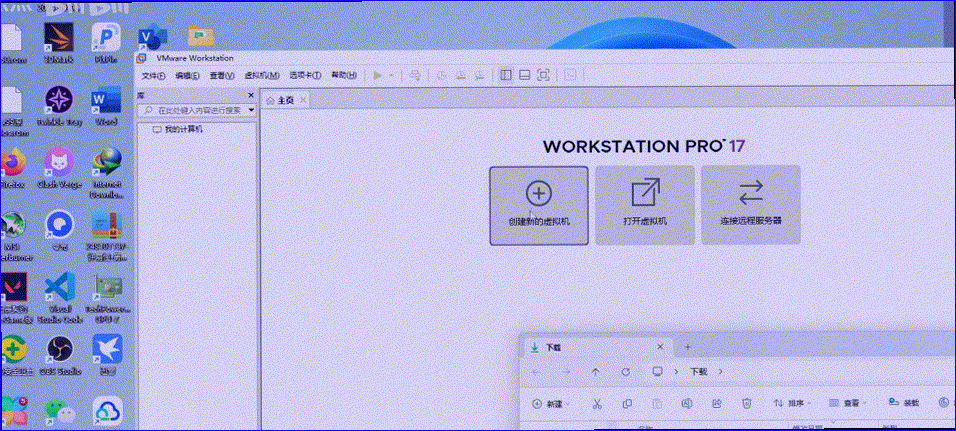Open the 查看 view dropdown in Explorer
This screenshot has width=956, height=431.
(x=849, y=404)
